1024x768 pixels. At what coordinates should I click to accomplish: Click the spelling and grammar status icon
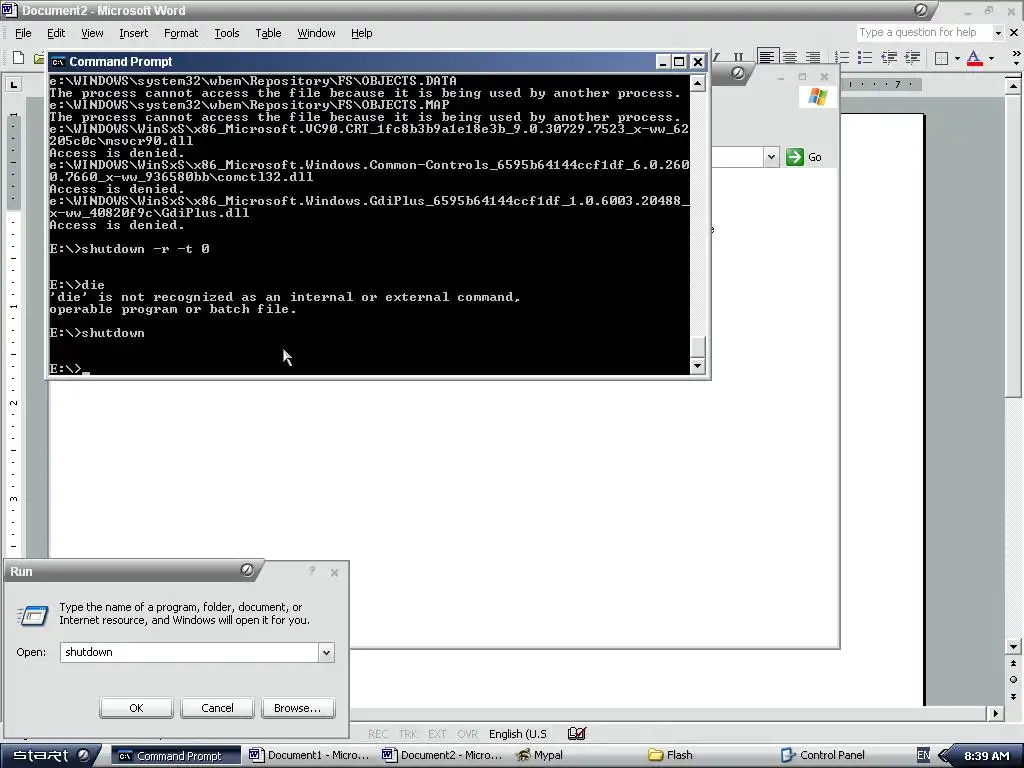577,733
